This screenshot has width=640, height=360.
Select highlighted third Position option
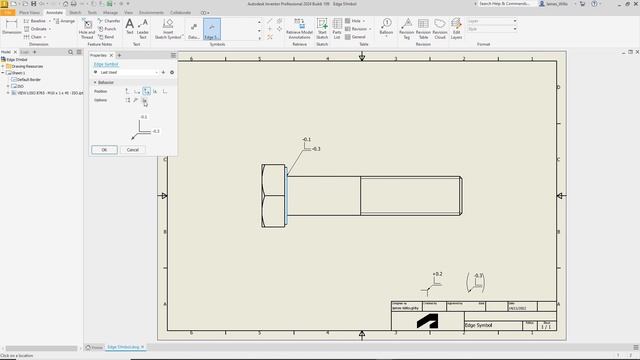tap(146, 91)
